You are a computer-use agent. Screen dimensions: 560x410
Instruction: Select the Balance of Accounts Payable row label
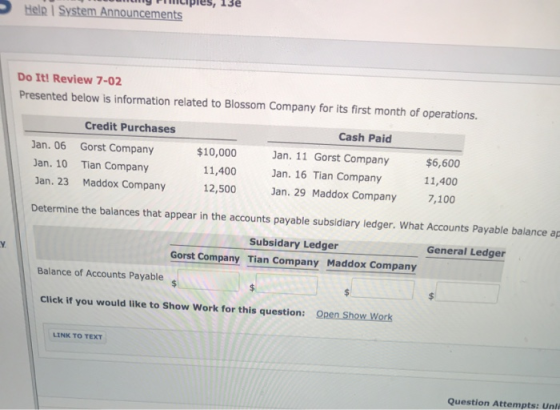pyautogui.click(x=100, y=274)
